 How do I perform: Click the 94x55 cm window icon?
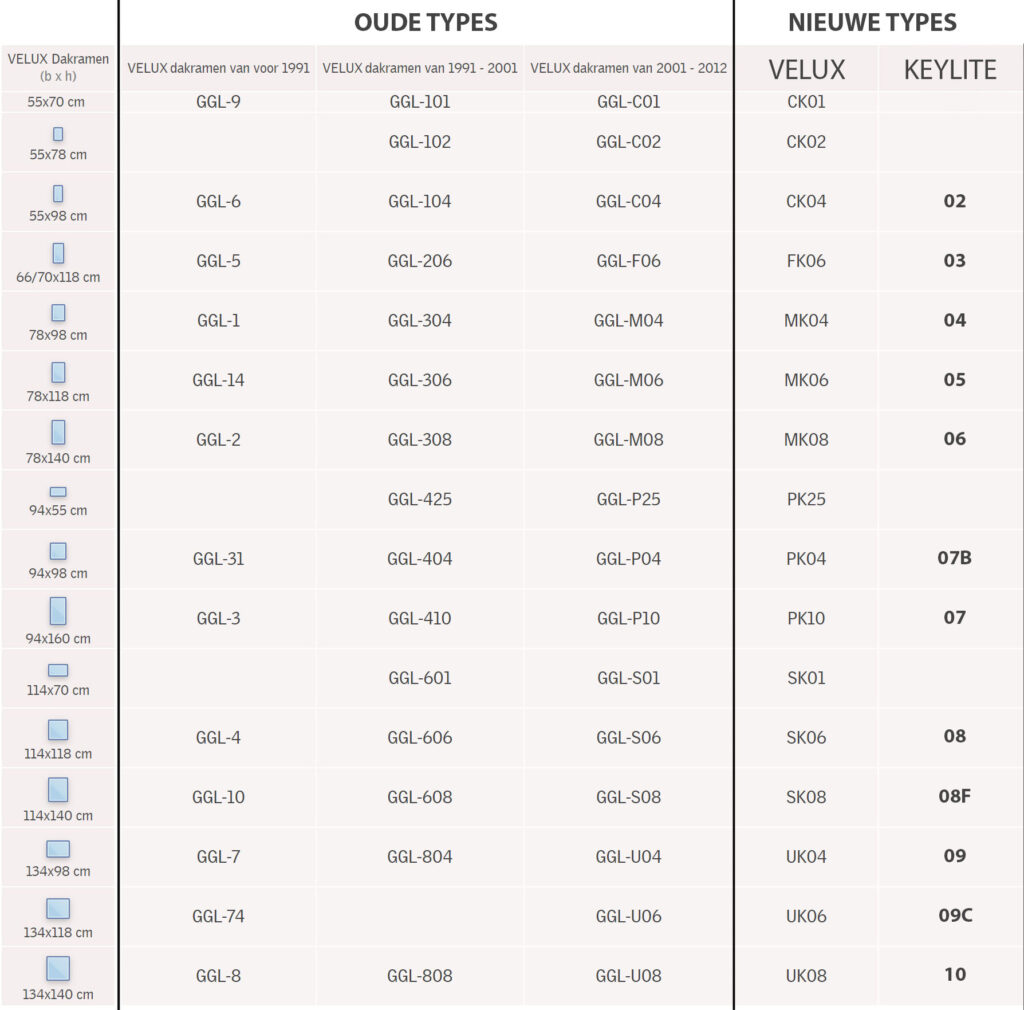58,492
